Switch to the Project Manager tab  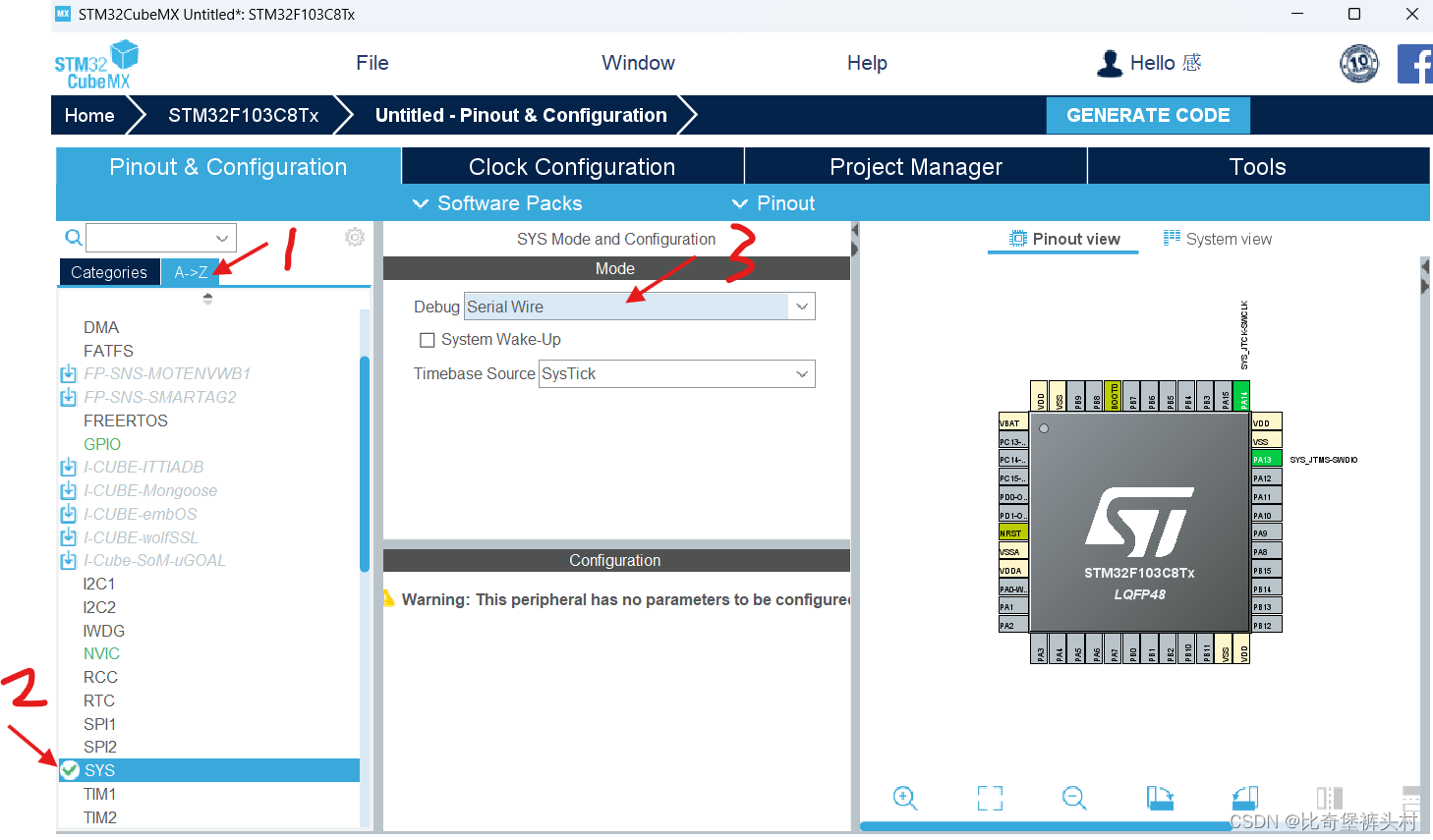[916, 166]
